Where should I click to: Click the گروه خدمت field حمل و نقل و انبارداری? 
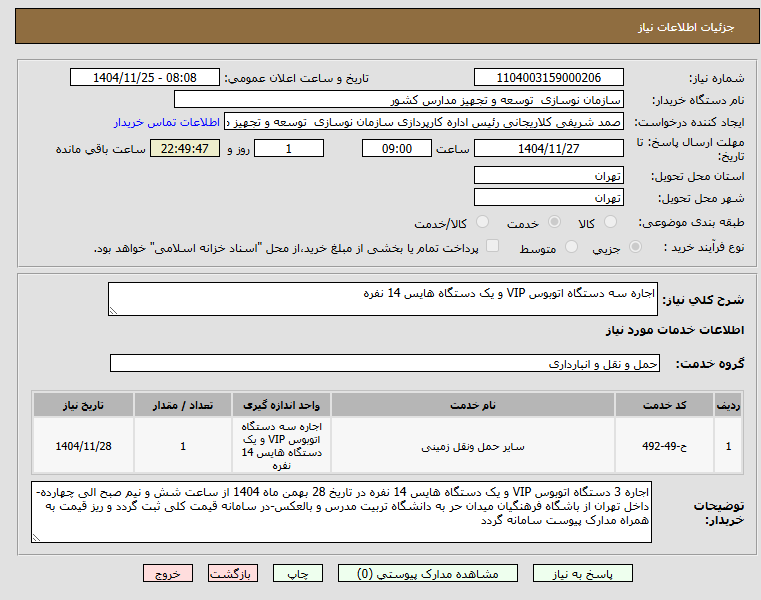click(384, 363)
